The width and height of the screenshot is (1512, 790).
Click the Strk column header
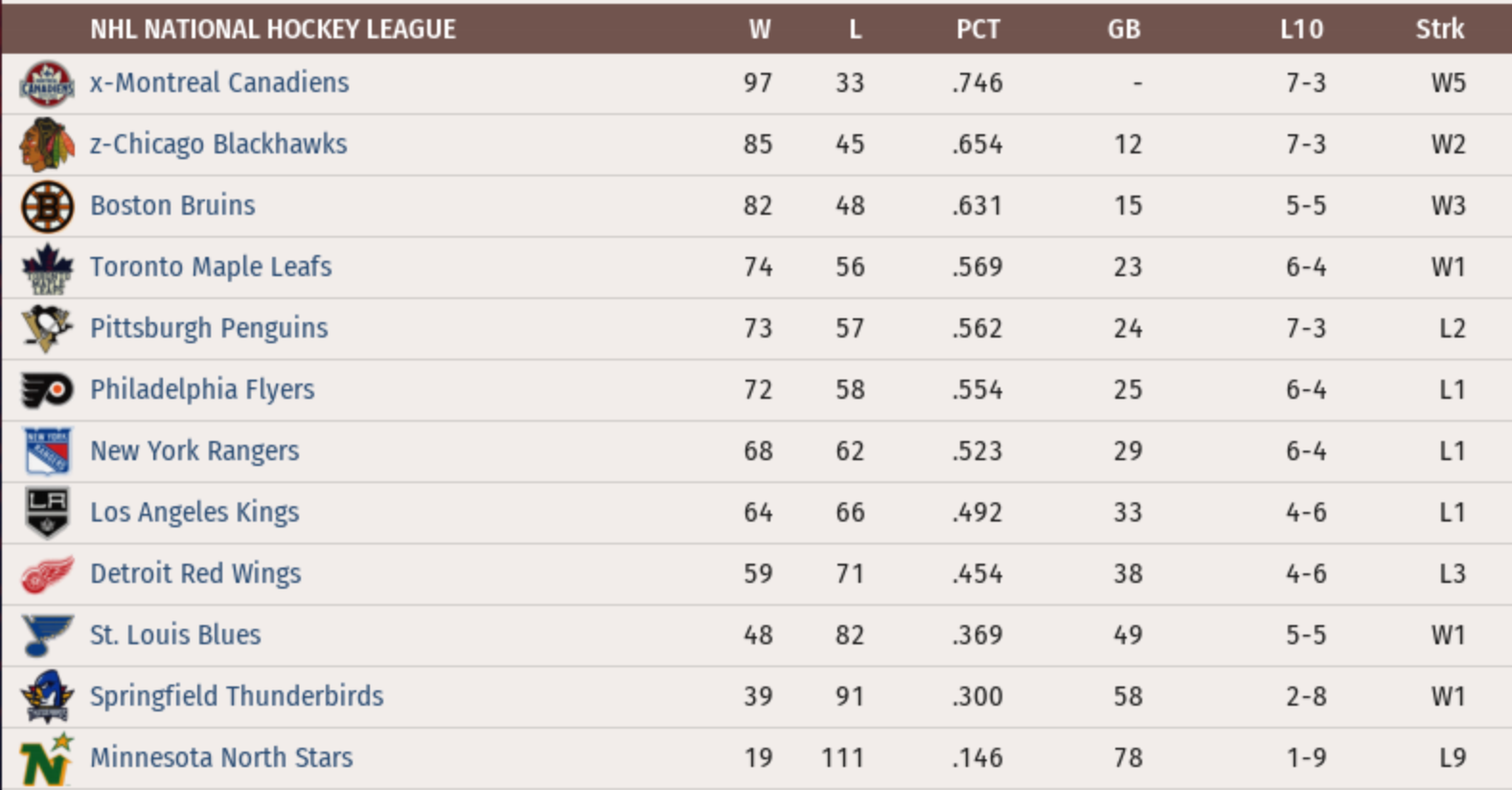click(1439, 30)
